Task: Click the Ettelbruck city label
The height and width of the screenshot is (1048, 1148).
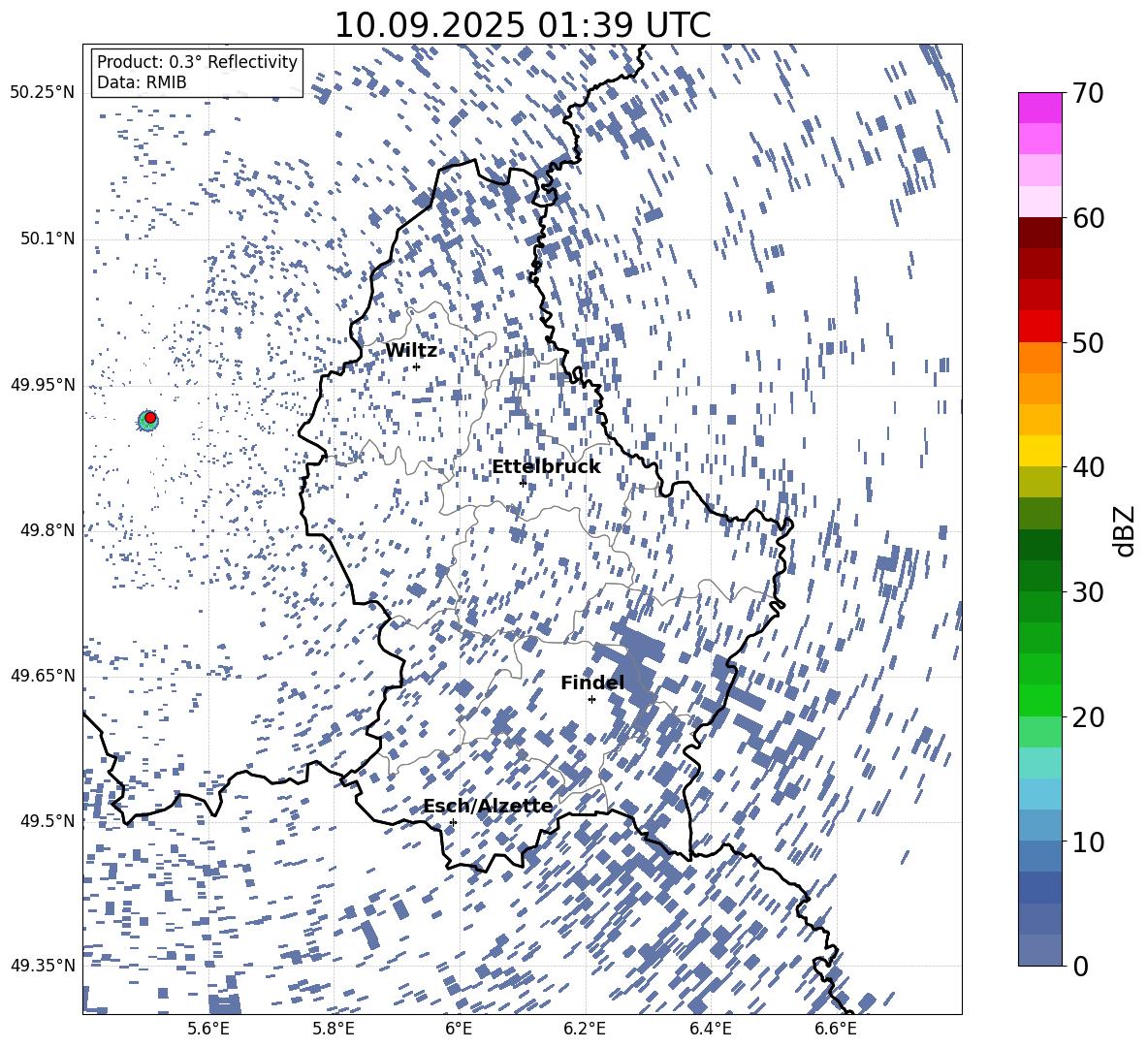Action: click(x=546, y=467)
